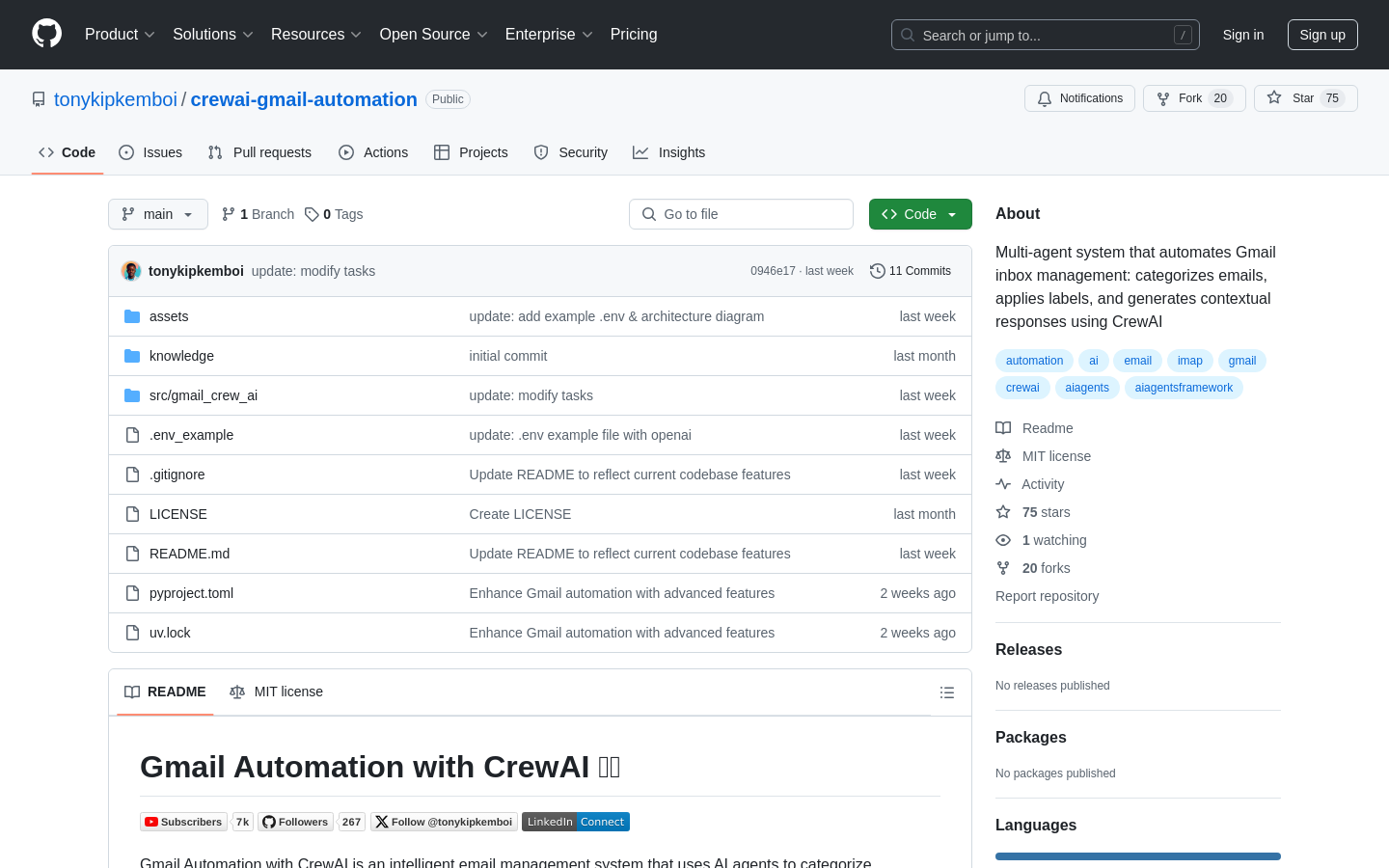Click Report repository link
Image resolution: width=1389 pixels, height=868 pixels.
click(1047, 596)
